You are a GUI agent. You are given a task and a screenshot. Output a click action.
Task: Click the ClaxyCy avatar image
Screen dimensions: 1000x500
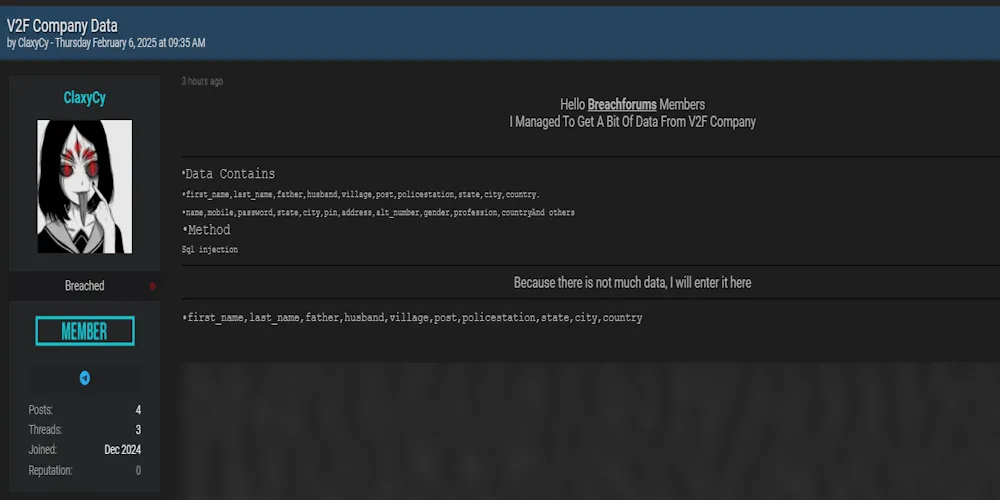click(x=85, y=186)
